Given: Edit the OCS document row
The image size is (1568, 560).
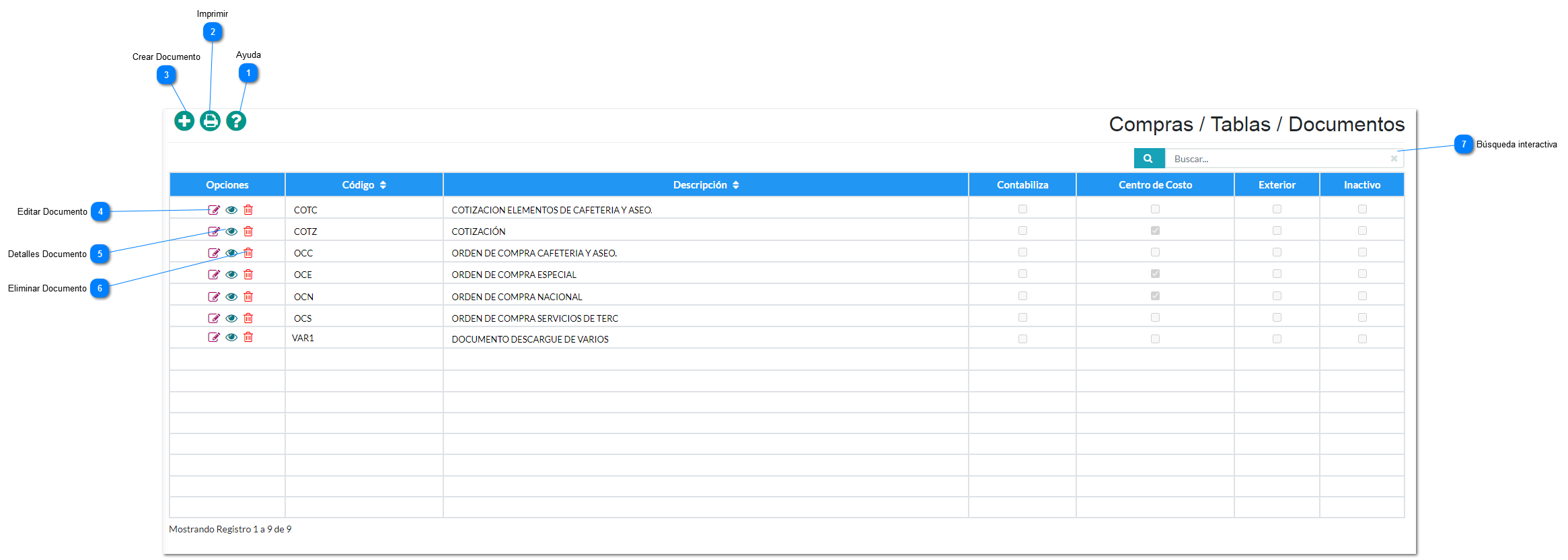Looking at the screenshot, I should click(214, 318).
